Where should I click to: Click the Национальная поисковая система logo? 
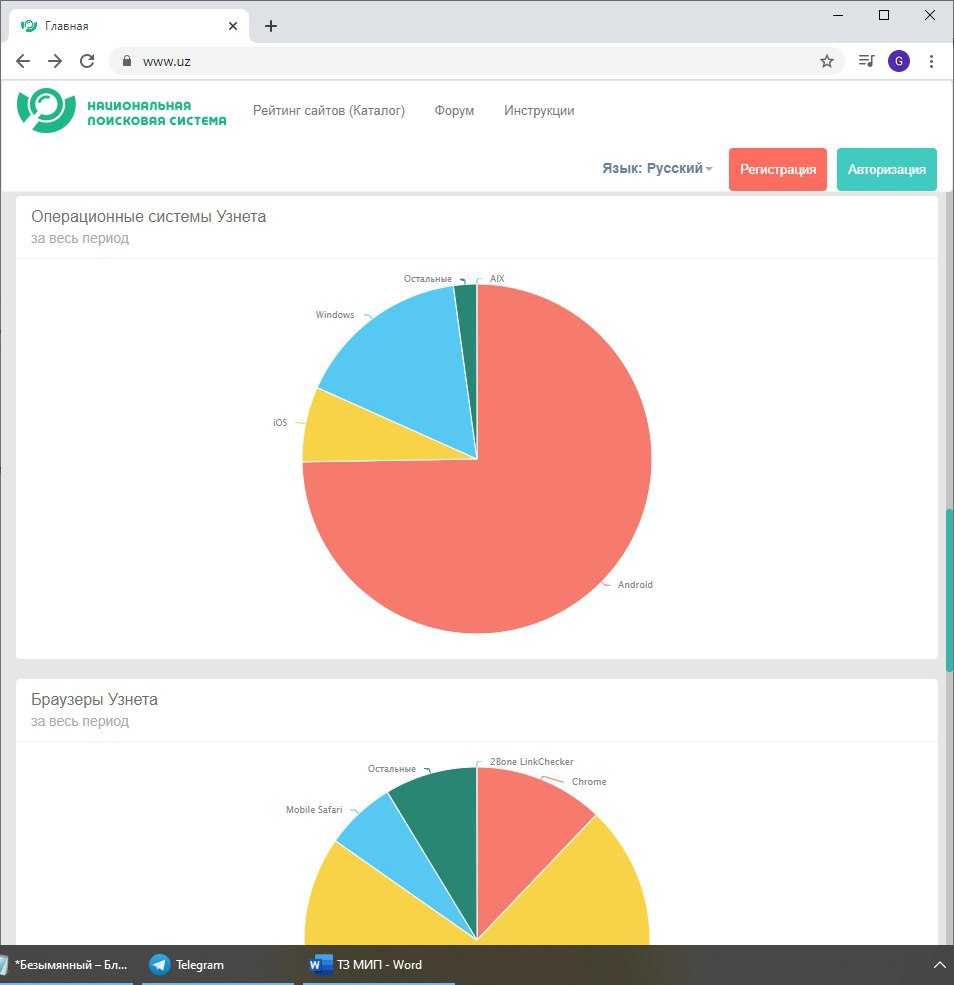[x=122, y=111]
